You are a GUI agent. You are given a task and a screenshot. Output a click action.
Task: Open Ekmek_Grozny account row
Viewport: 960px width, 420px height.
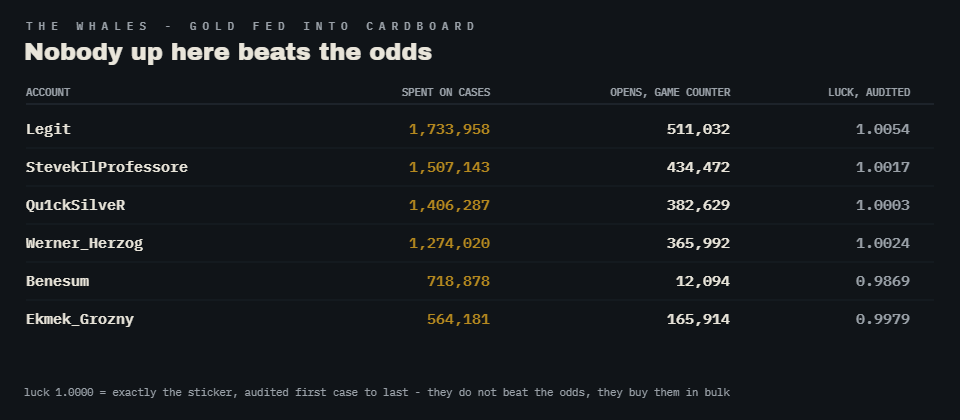click(x=479, y=320)
